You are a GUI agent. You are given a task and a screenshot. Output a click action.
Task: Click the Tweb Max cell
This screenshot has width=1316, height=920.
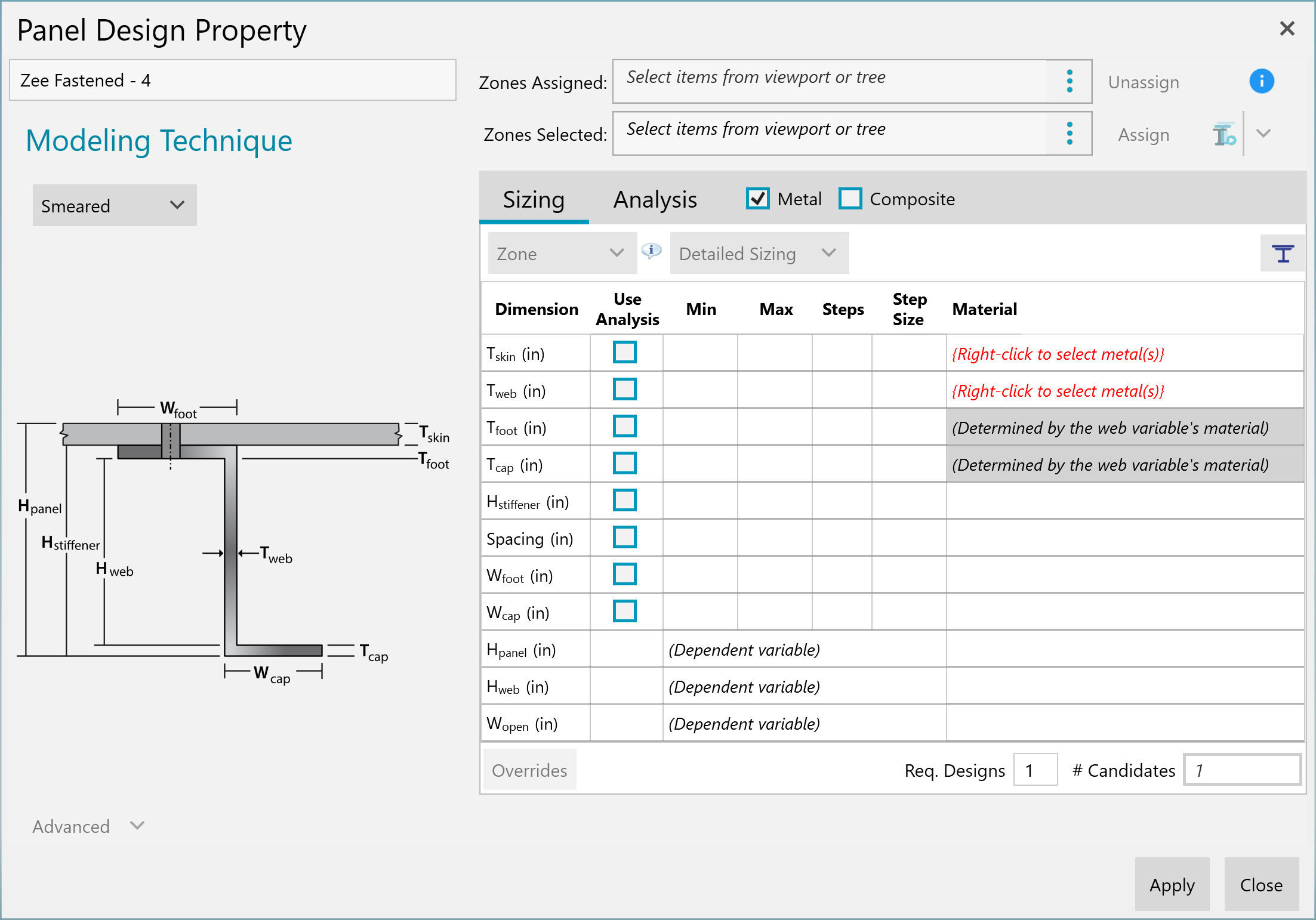775,390
